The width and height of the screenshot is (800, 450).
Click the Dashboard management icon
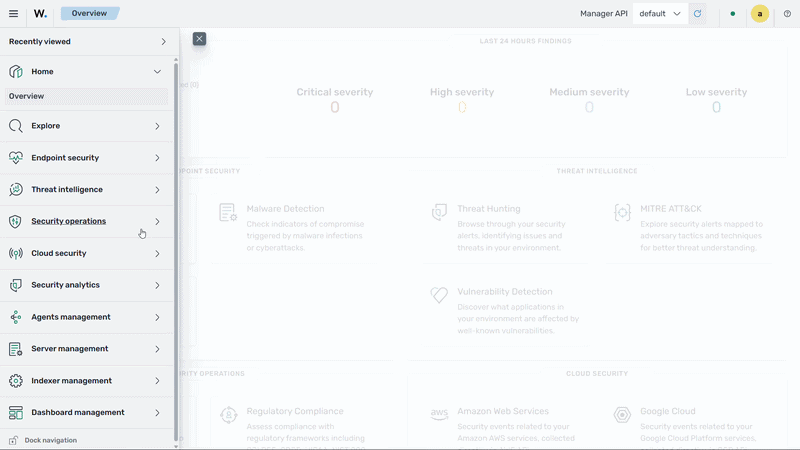(x=16, y=412)
